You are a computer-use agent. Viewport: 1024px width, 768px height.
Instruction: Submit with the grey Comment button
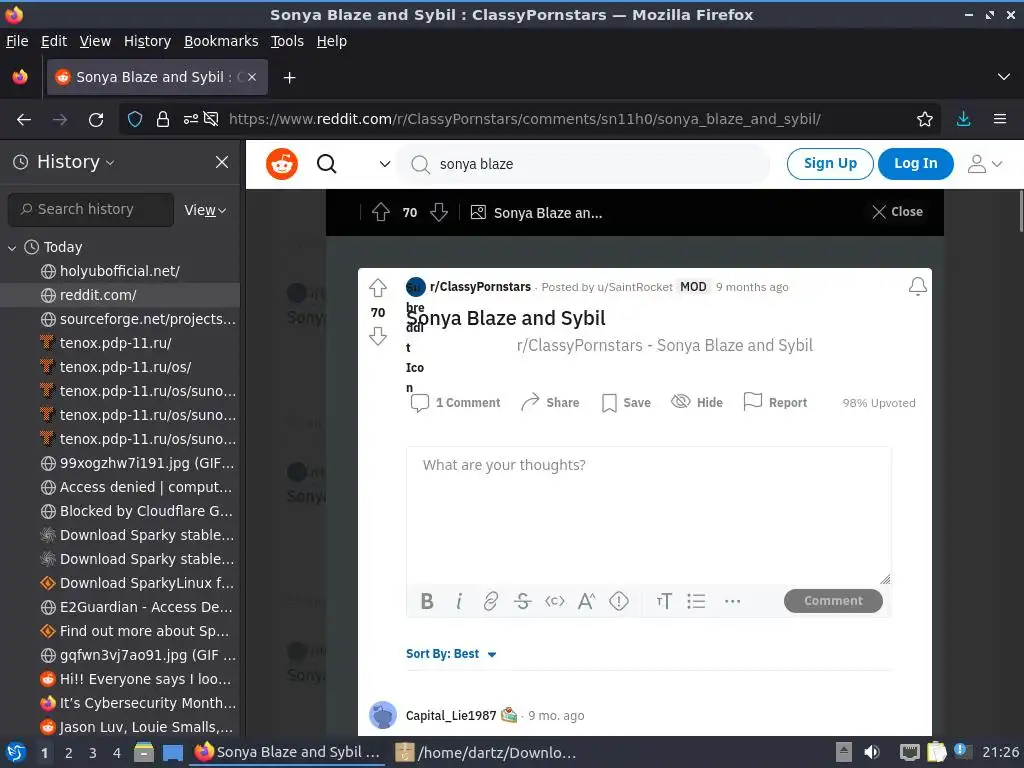(x=833, y=601)
